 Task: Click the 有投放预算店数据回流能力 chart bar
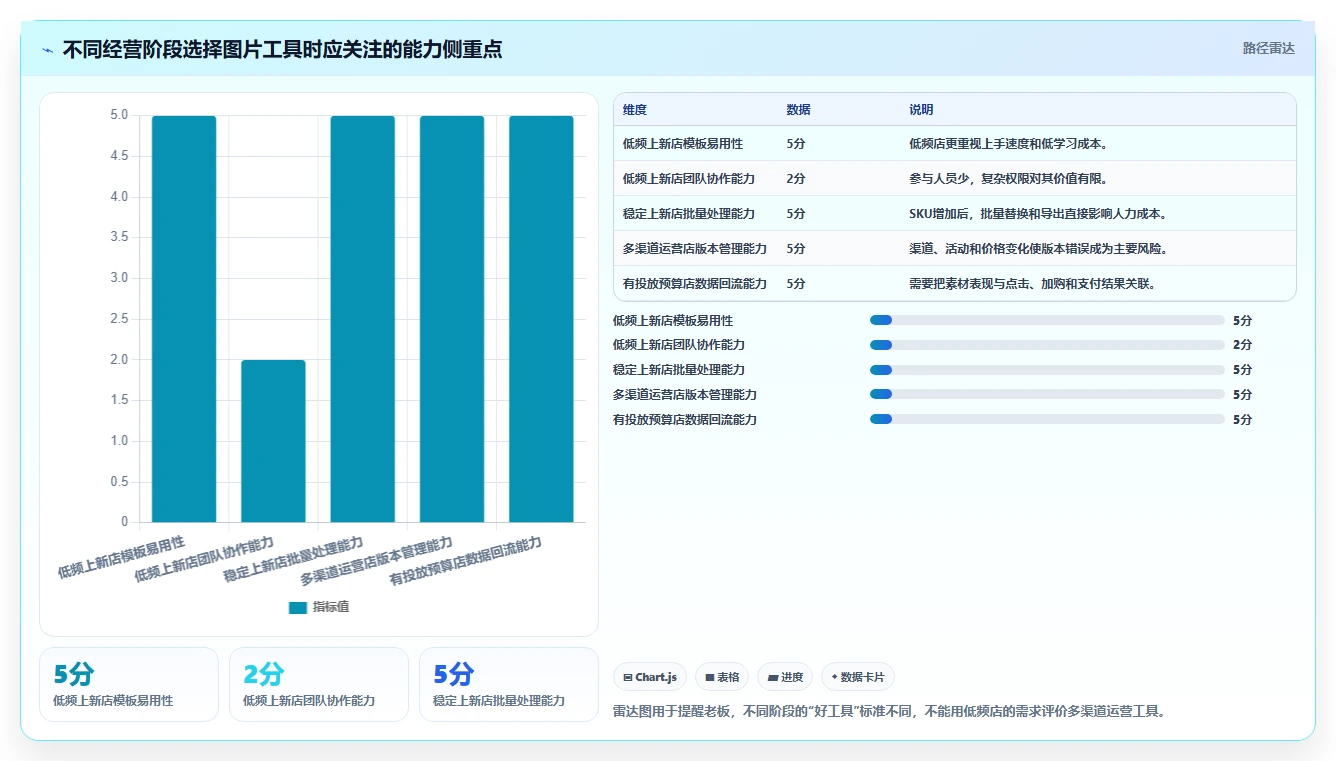coord(541,319)
